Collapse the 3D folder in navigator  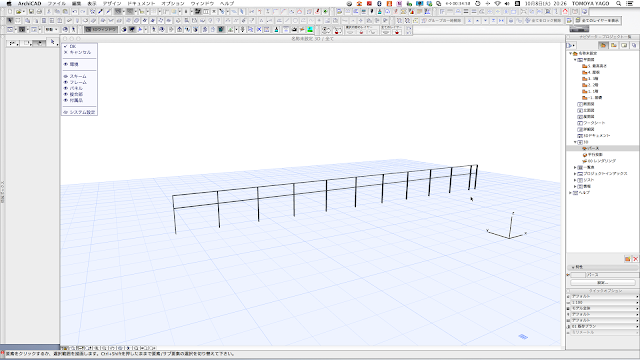(x=576, y=142)
